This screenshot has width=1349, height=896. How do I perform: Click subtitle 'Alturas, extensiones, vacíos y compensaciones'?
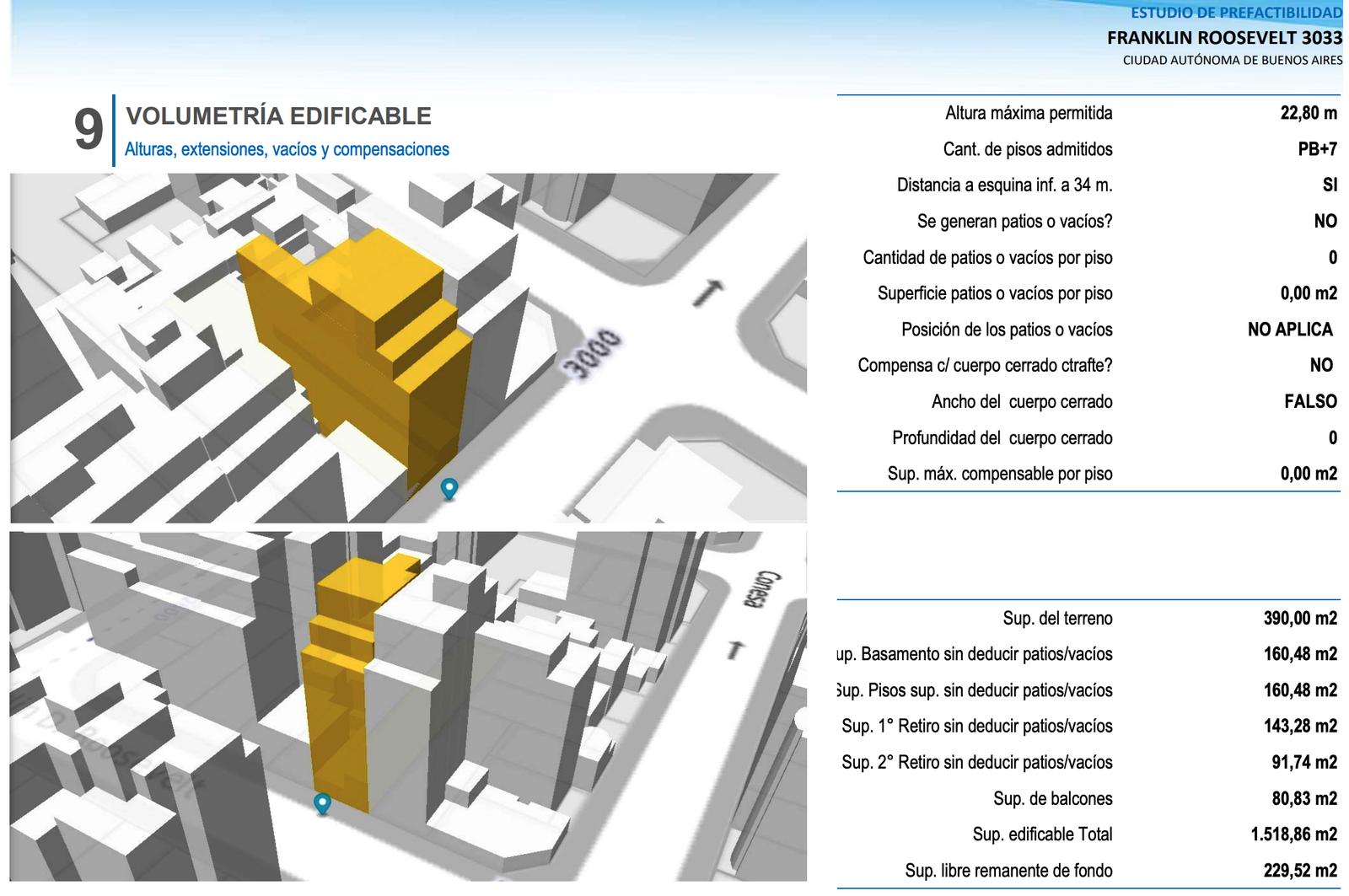point(287,149)
